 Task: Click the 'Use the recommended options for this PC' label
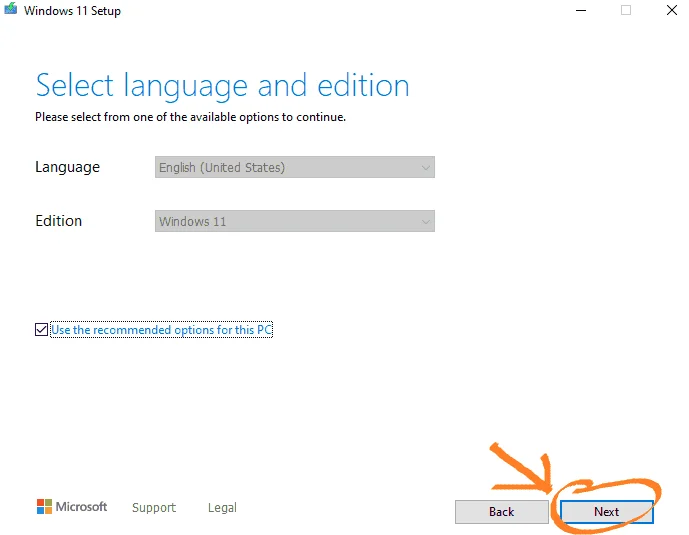click(161, 329)
